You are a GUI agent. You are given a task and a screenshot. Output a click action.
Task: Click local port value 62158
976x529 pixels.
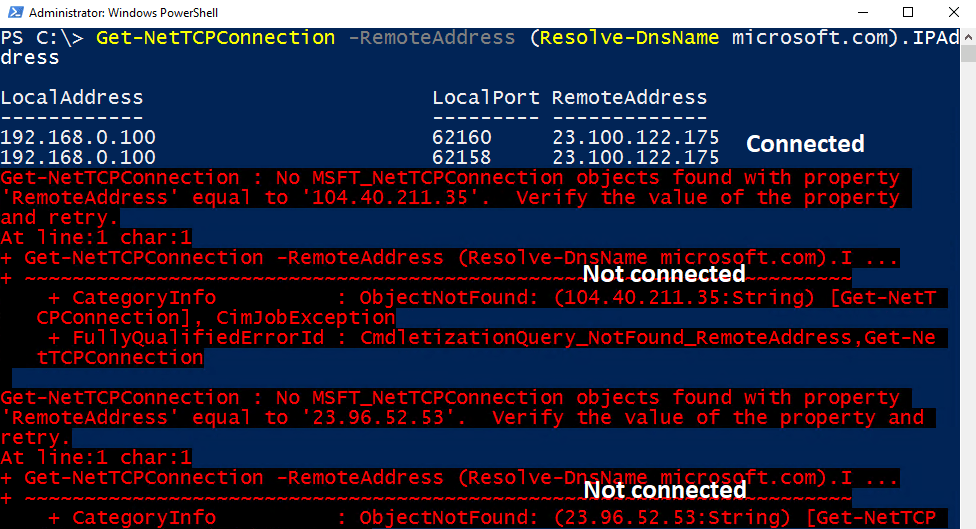[462, 158]
